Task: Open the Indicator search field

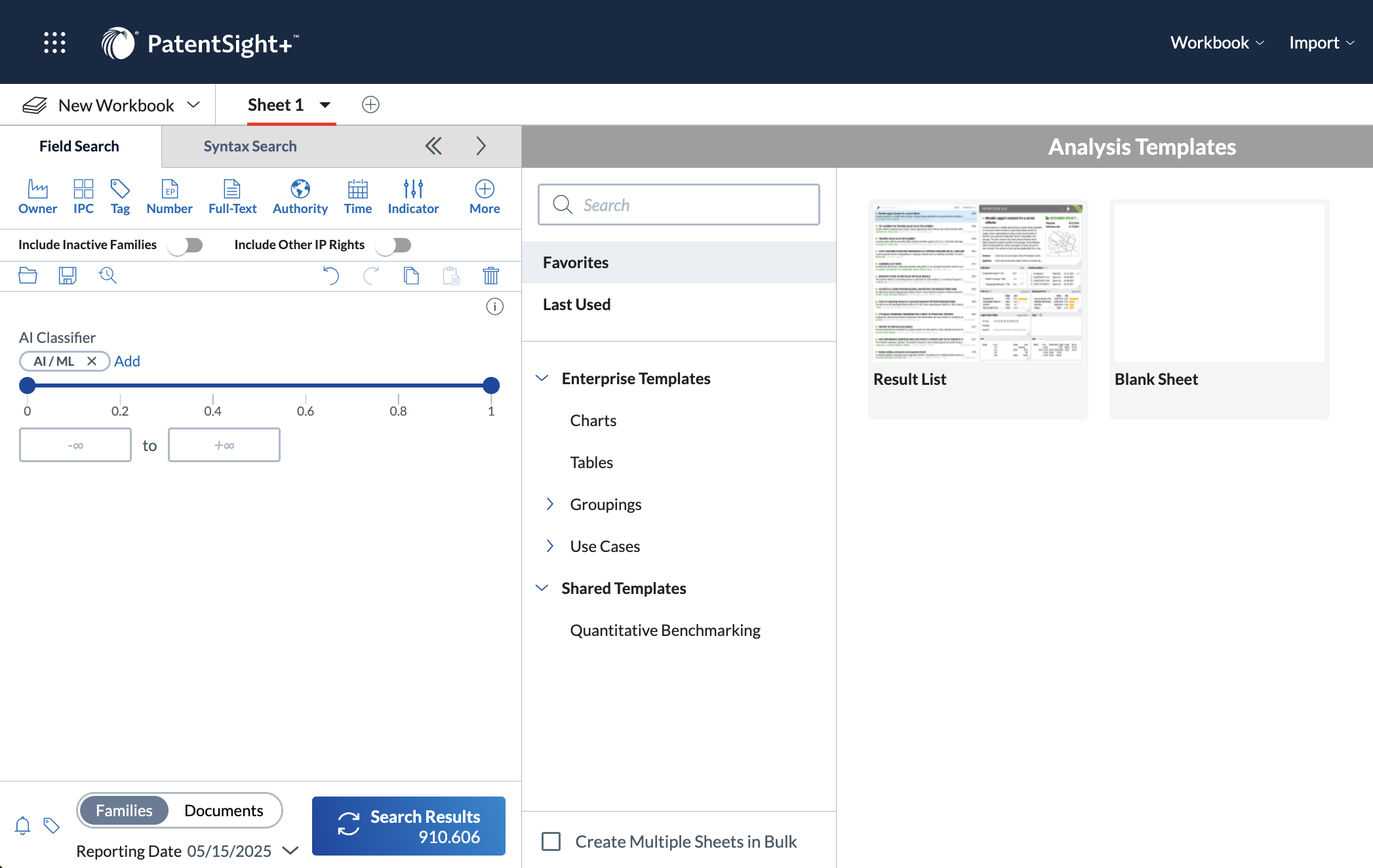Action: pos(413,195)
